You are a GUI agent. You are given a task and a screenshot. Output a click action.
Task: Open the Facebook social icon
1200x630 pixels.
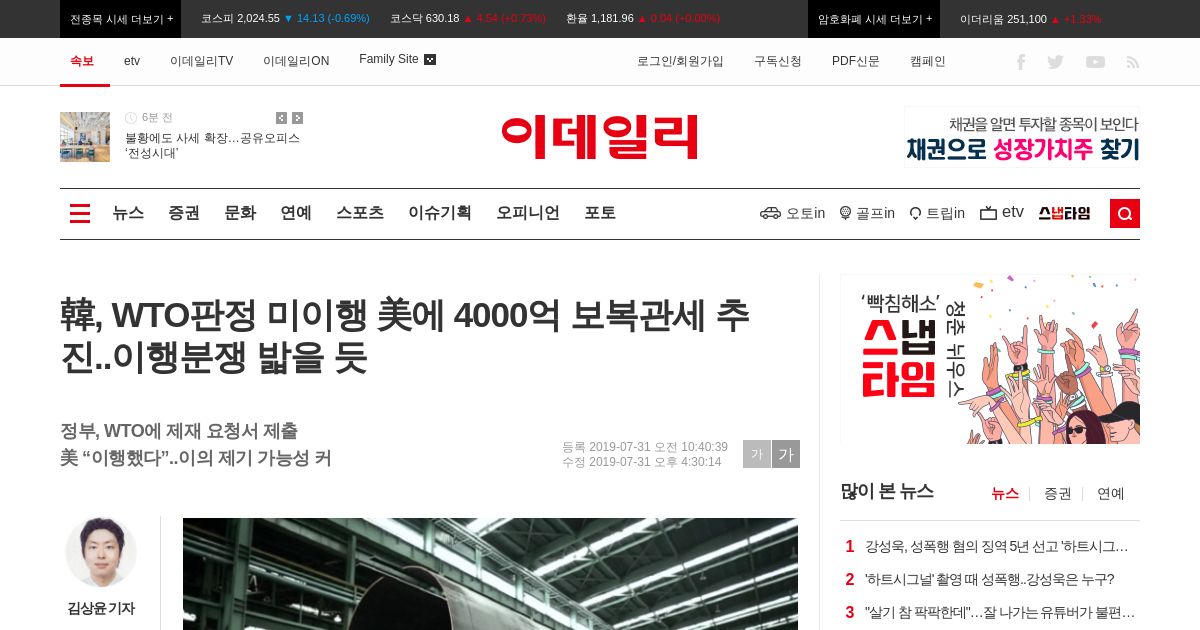(1021, 62)
